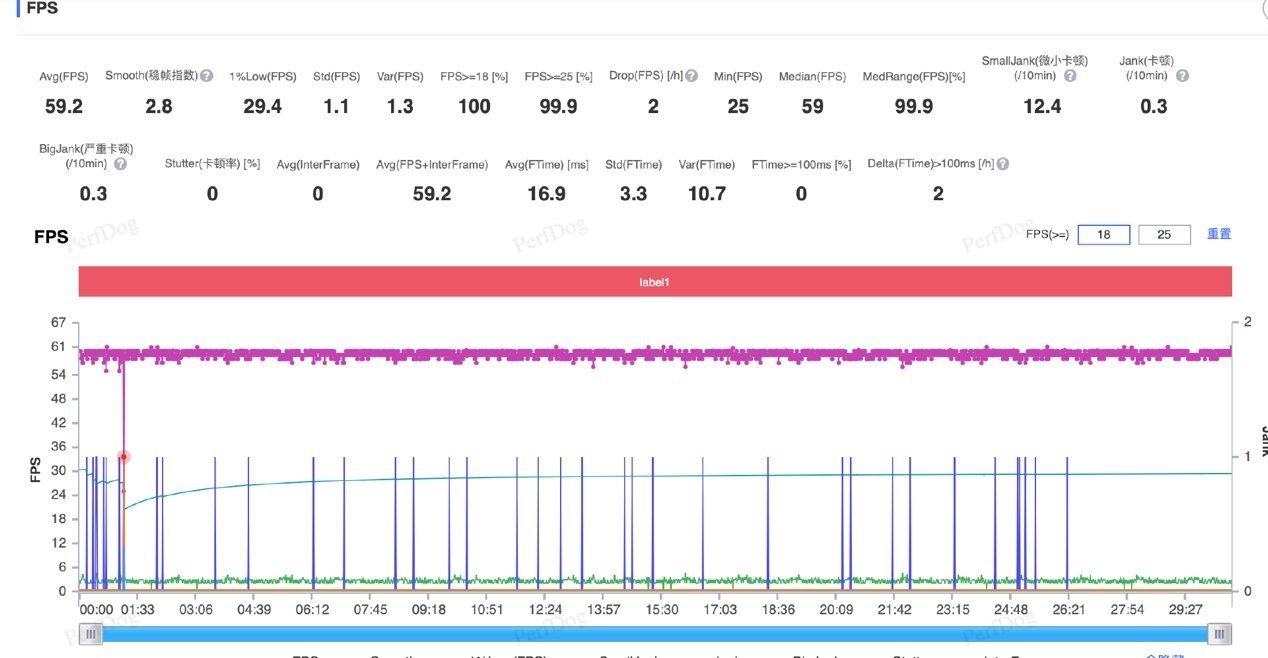Click the Stutter(卡顿率) metric label
This screenshot has width=1268, height=658.
212,164
